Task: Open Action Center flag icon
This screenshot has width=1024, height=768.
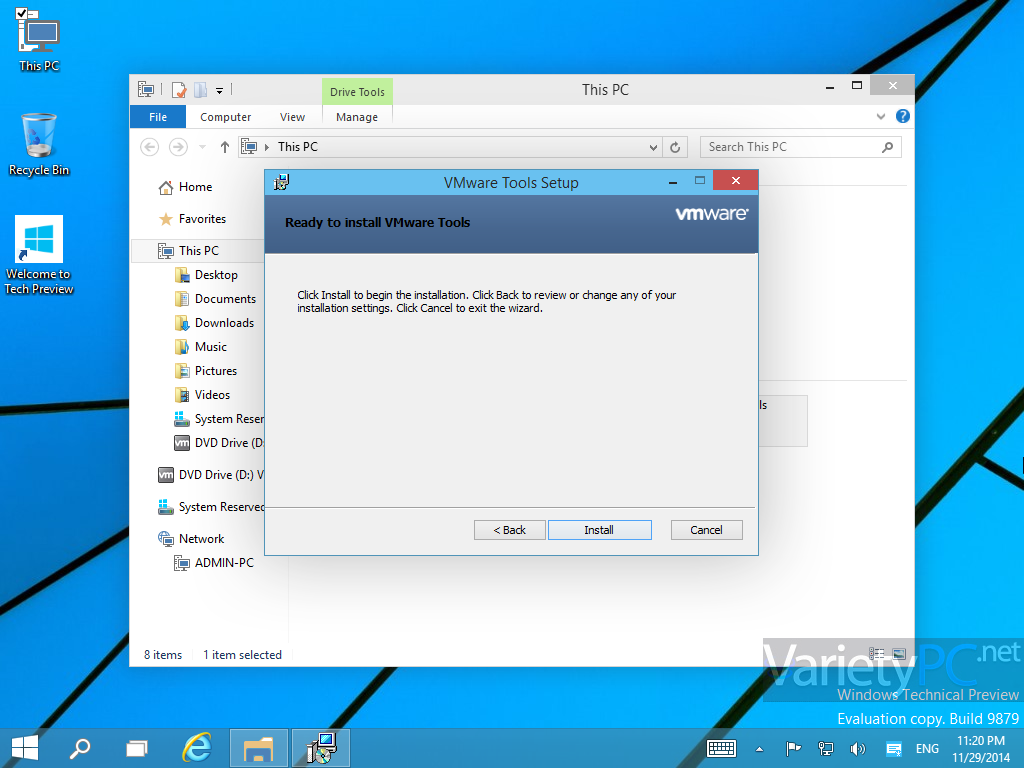Action: [x=793, y=748]
